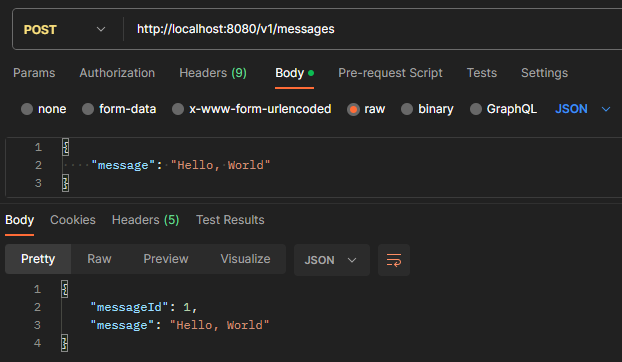
Task: Select the request Body tab
Action: [x=294, y=73]
